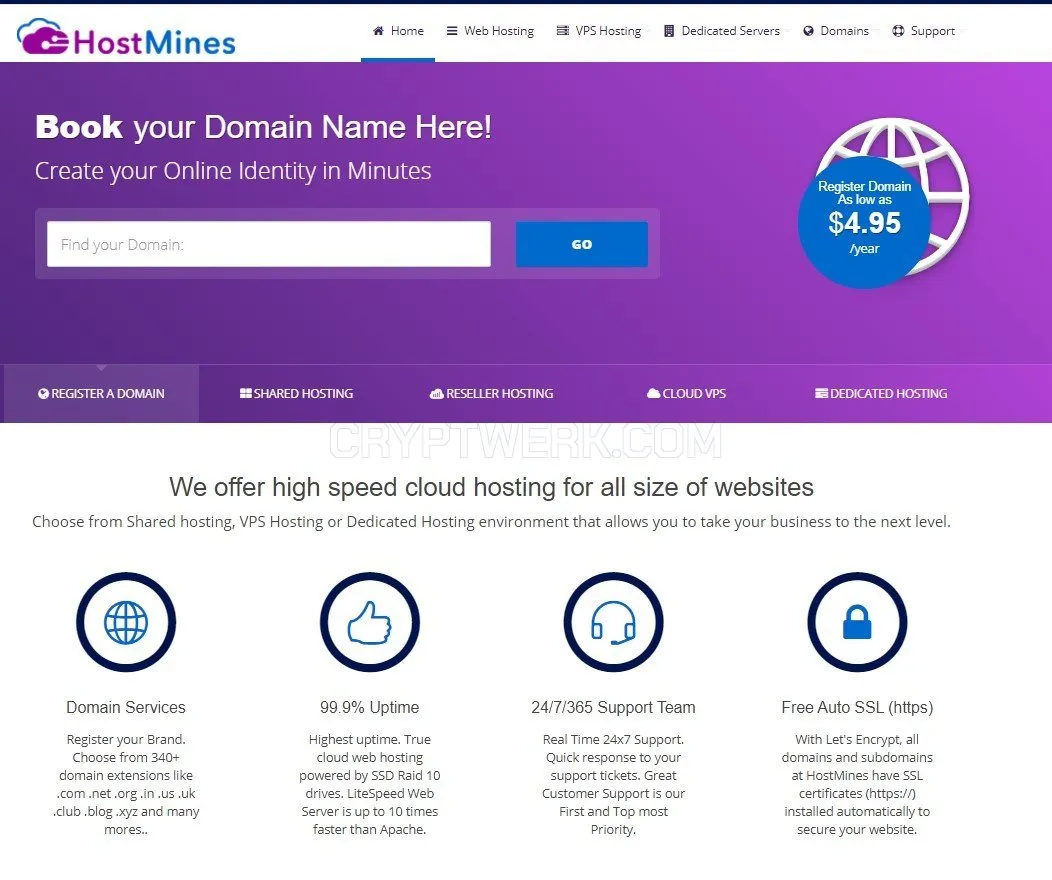Click the server icon beside Dedicated Servers
The height and width of the screenshot is (880, 1052).
[x=669, y=31]
